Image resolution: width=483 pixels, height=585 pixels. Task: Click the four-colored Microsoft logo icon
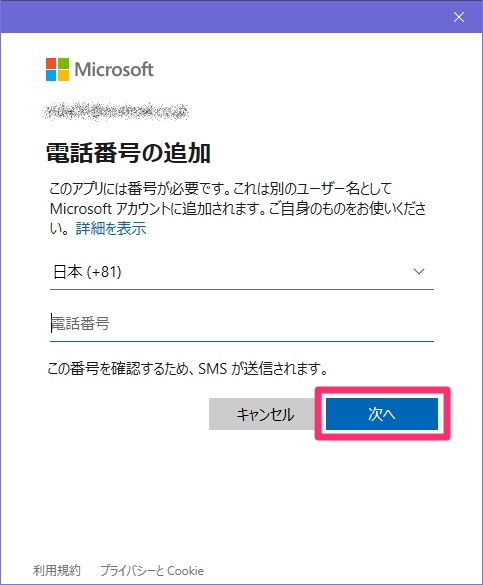pos(57,69)
